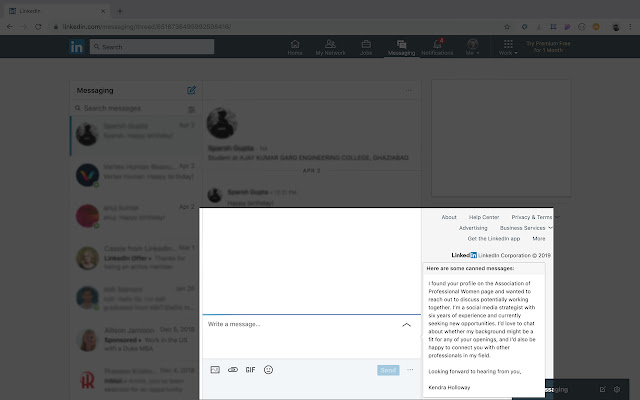Open Sponsored Duke MBA conversation
Screen dimensions: 640x400
[x=136, y=339]
